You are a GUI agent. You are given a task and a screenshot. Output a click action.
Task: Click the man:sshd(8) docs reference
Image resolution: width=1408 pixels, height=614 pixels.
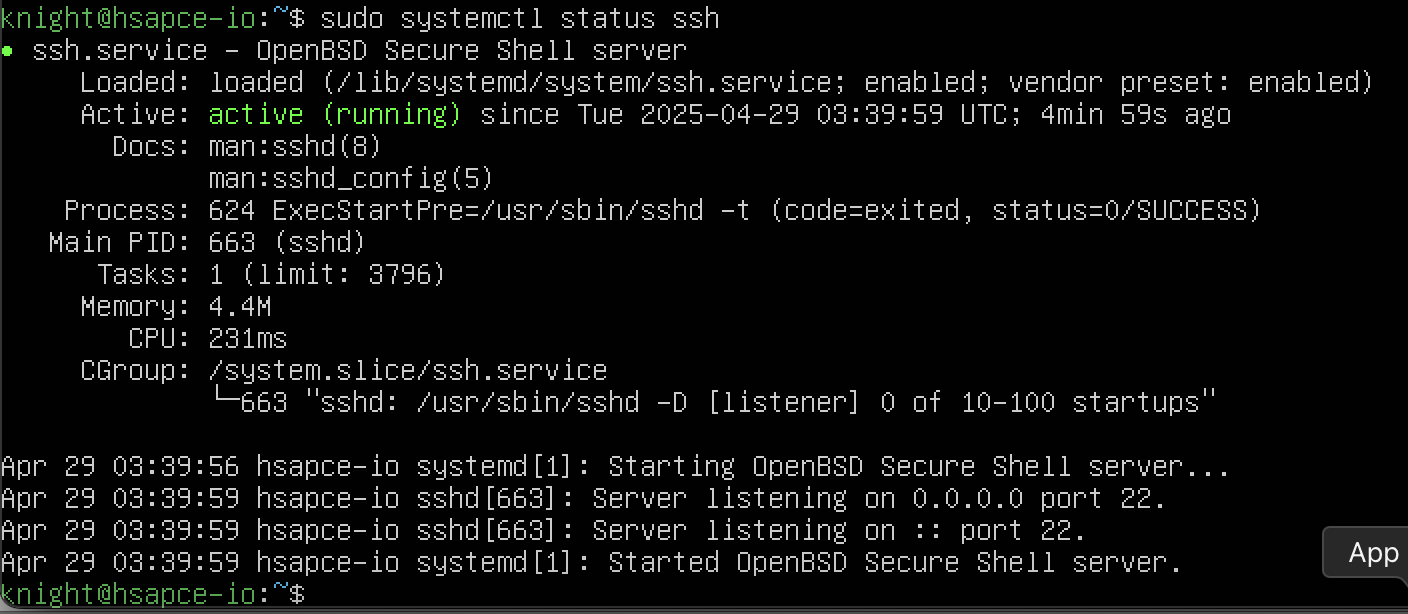click(x=295, y=147)
